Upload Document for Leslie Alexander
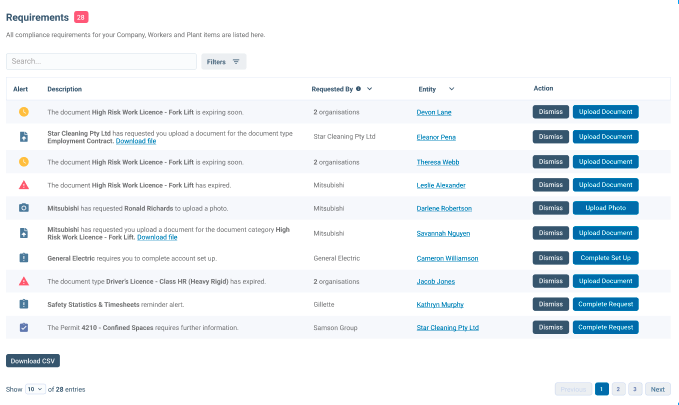The image size is (679, 405). tap(605, 185)
